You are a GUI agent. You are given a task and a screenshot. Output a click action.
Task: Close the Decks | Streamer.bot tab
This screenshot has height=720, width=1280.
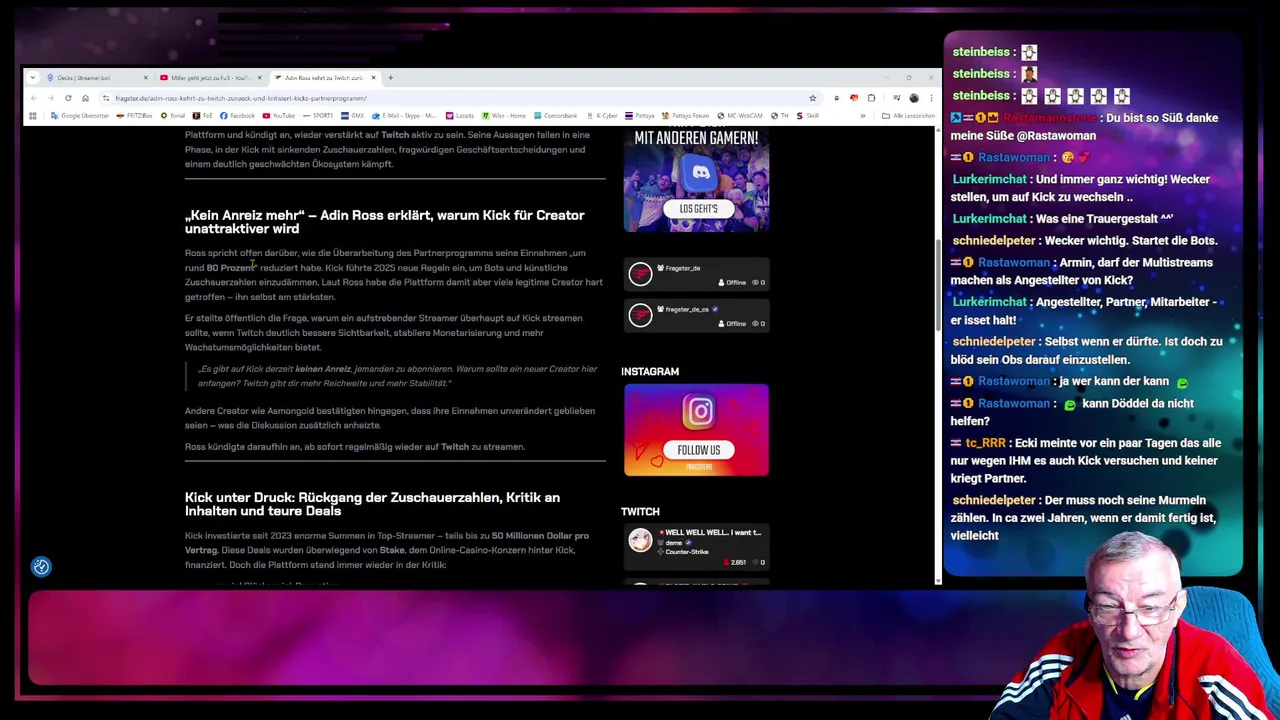(145, 77)
